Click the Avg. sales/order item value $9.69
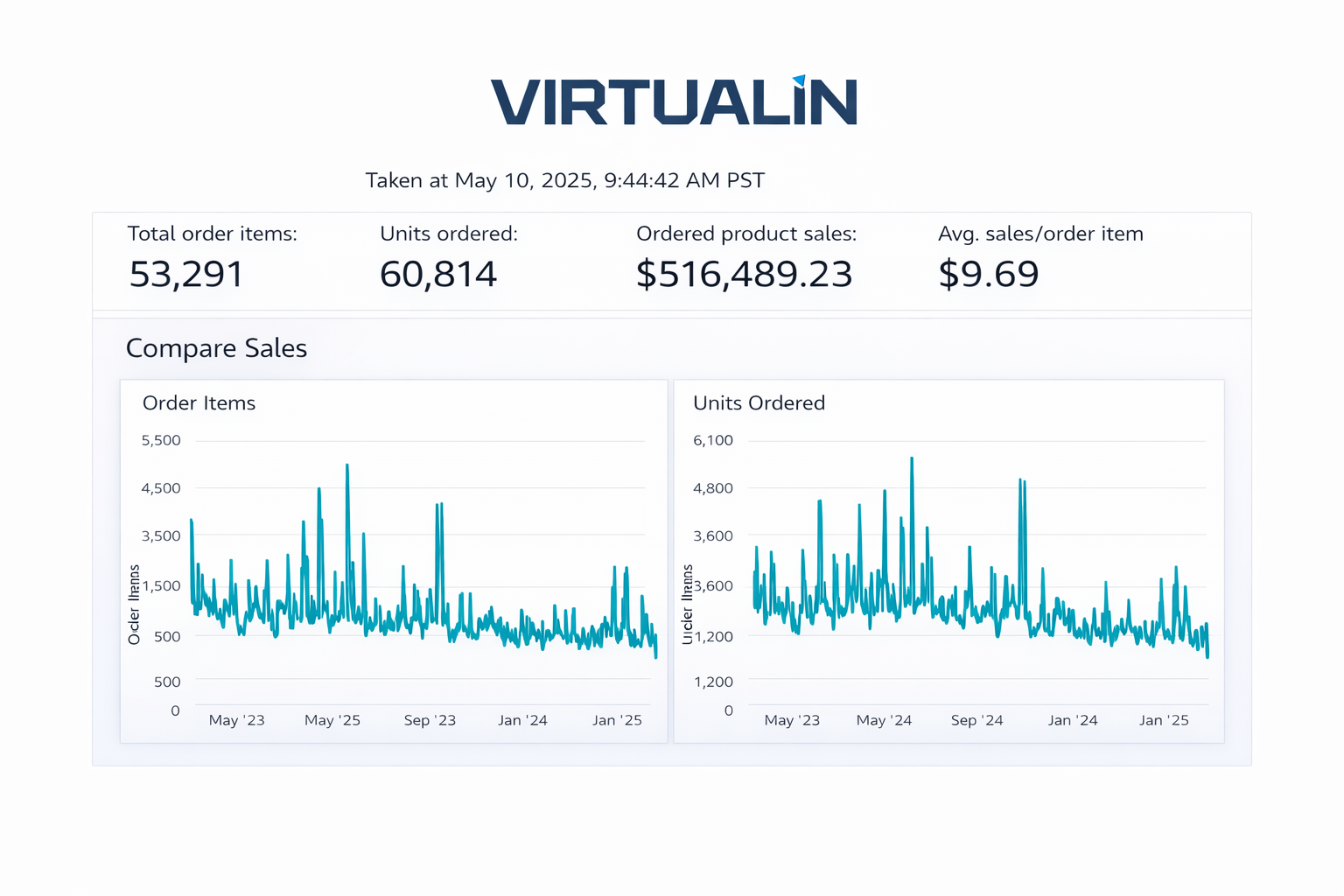This screenshot has height=896, width=1344. pos(988,274)
